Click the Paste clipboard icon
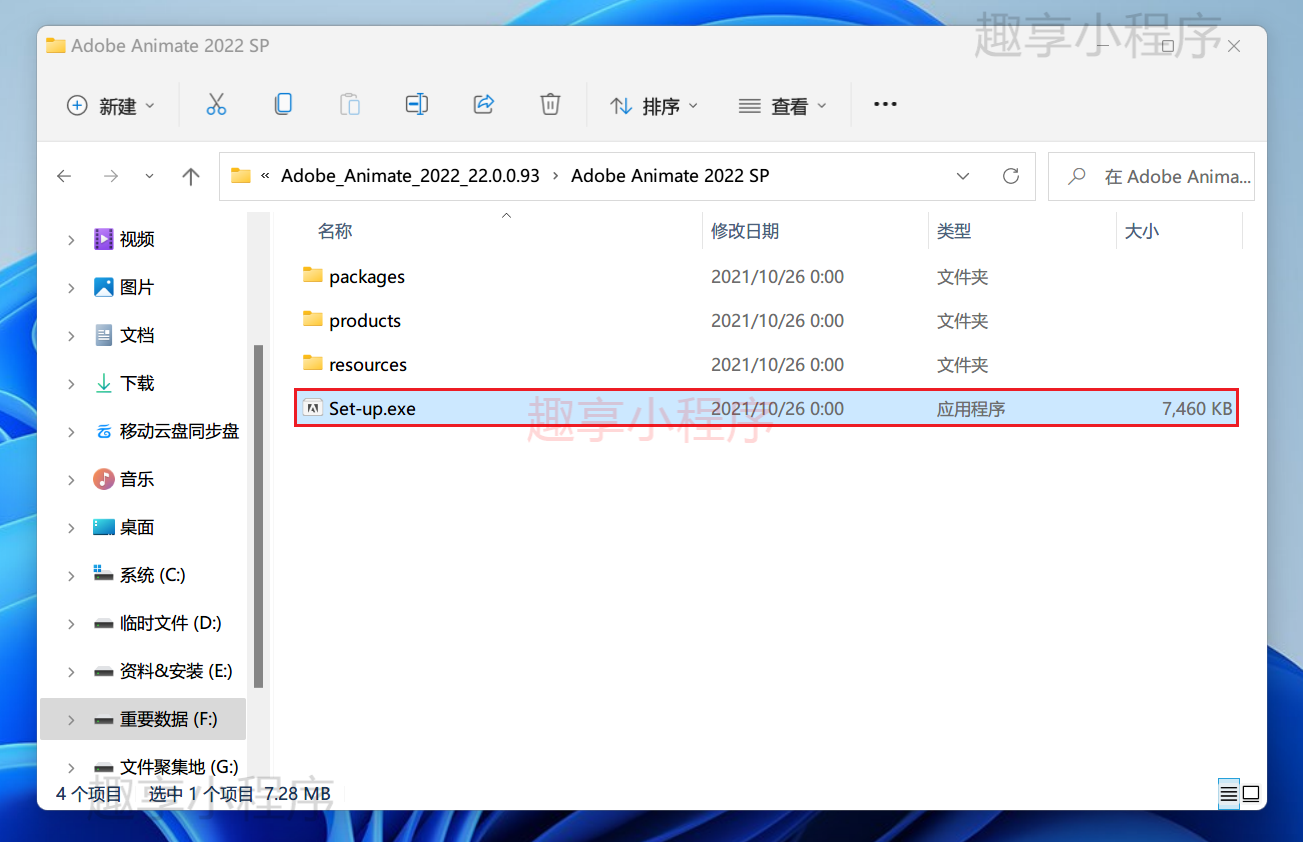Image resolution: width=1303 pixels, height=842 pixels. [x=349, y=104]
